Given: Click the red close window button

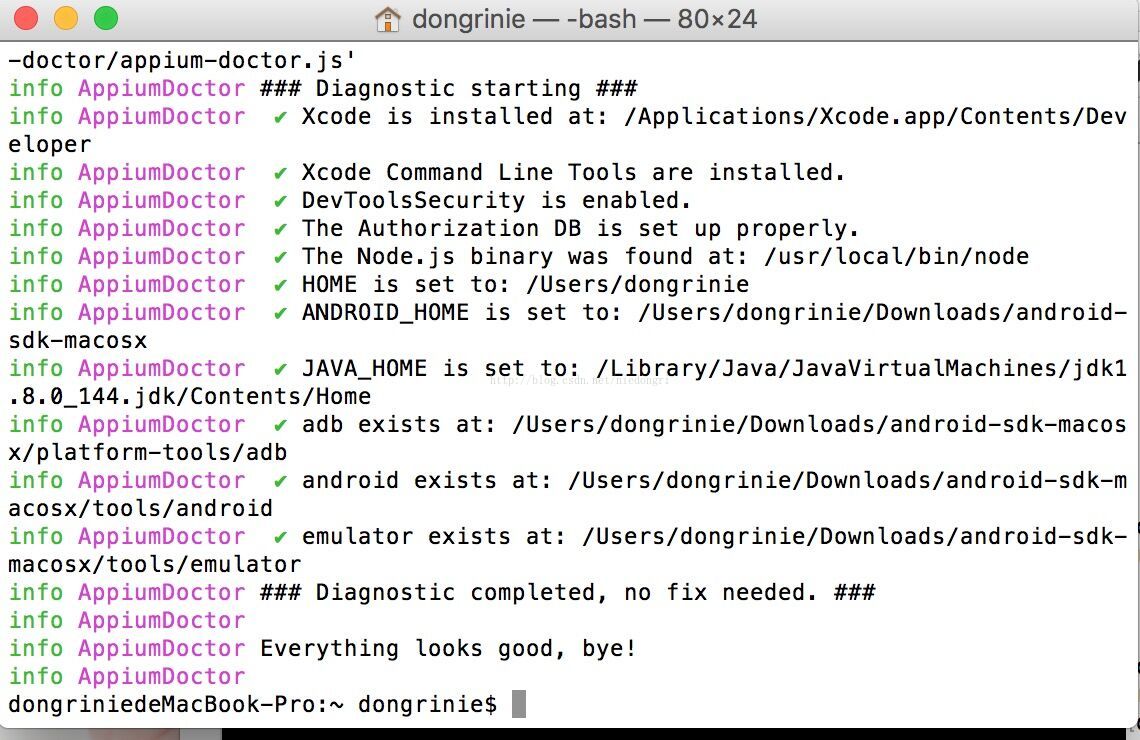Looking at the screenshot, I should pyautogui.click(x=26, y=17).
